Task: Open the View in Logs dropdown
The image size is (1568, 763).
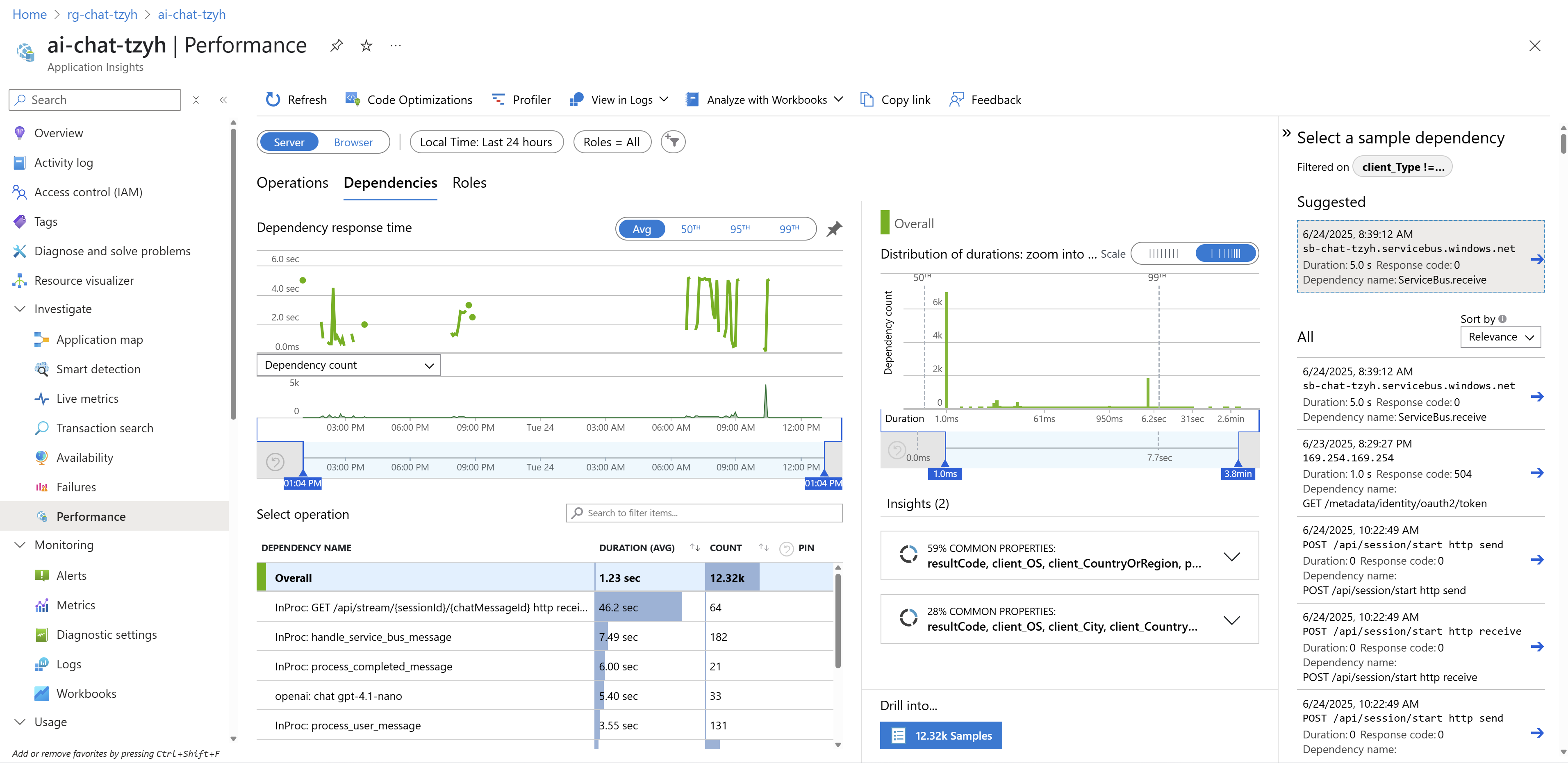Action: click(619, 99)
